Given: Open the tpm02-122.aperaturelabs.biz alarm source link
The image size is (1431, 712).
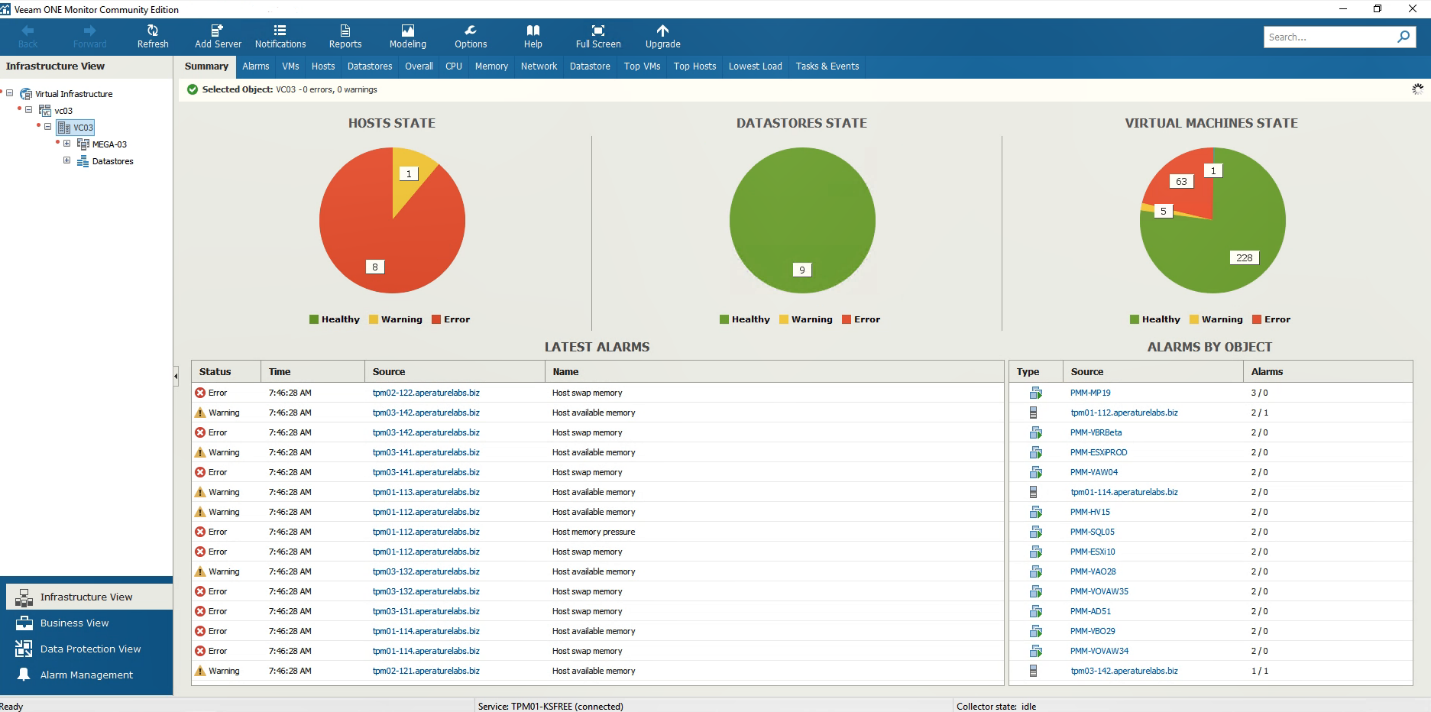Looking at the screenshot, I should coord(426,392).
